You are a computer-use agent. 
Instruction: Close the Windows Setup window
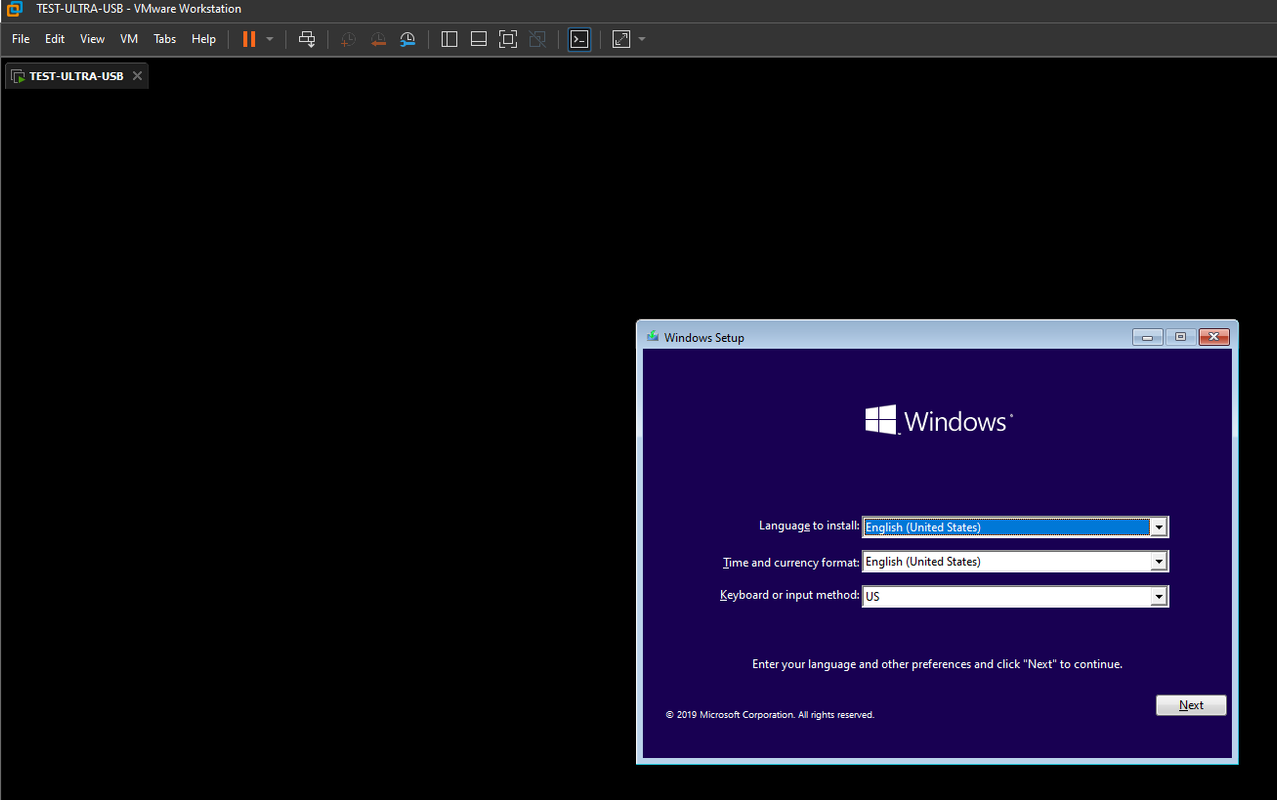click(1214, 337)
